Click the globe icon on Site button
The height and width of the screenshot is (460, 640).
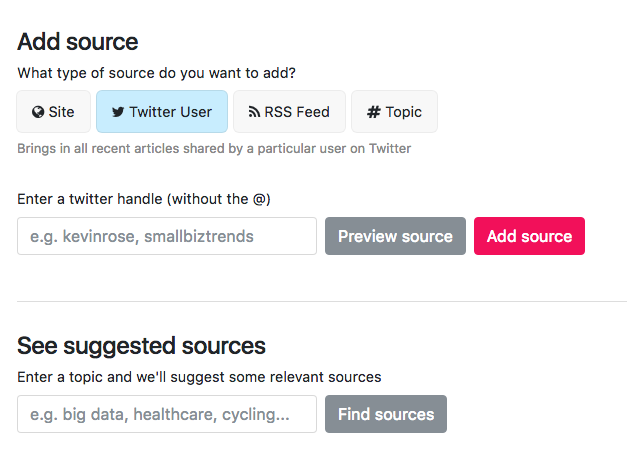click(x=38, y=112)
